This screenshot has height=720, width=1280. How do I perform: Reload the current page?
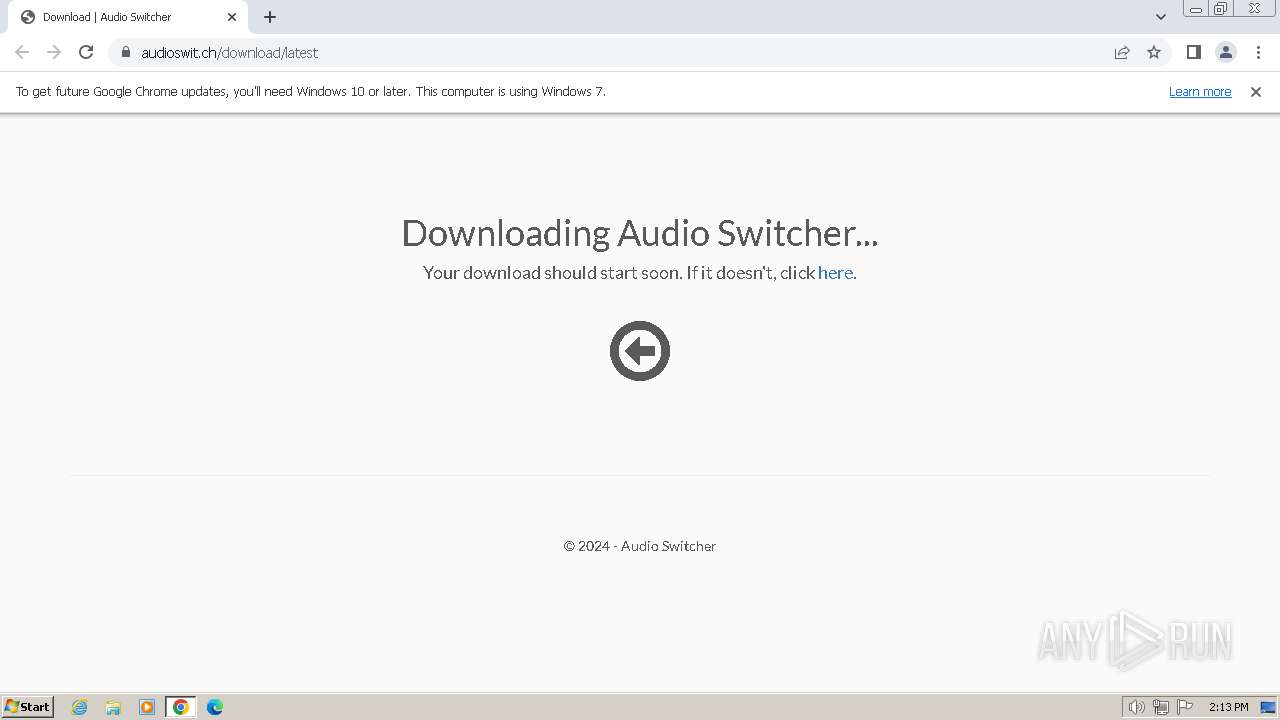coord(86,52)
